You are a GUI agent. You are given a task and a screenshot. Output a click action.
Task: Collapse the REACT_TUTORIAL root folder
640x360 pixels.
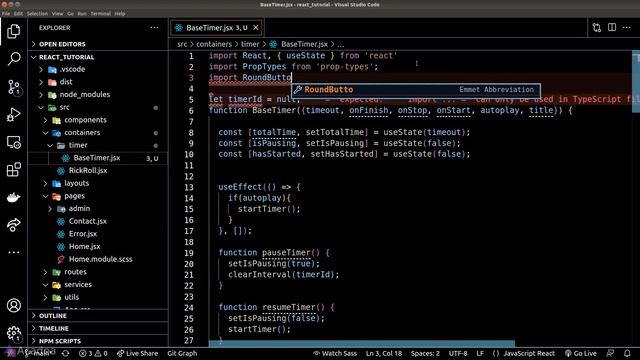pos(98,57)
